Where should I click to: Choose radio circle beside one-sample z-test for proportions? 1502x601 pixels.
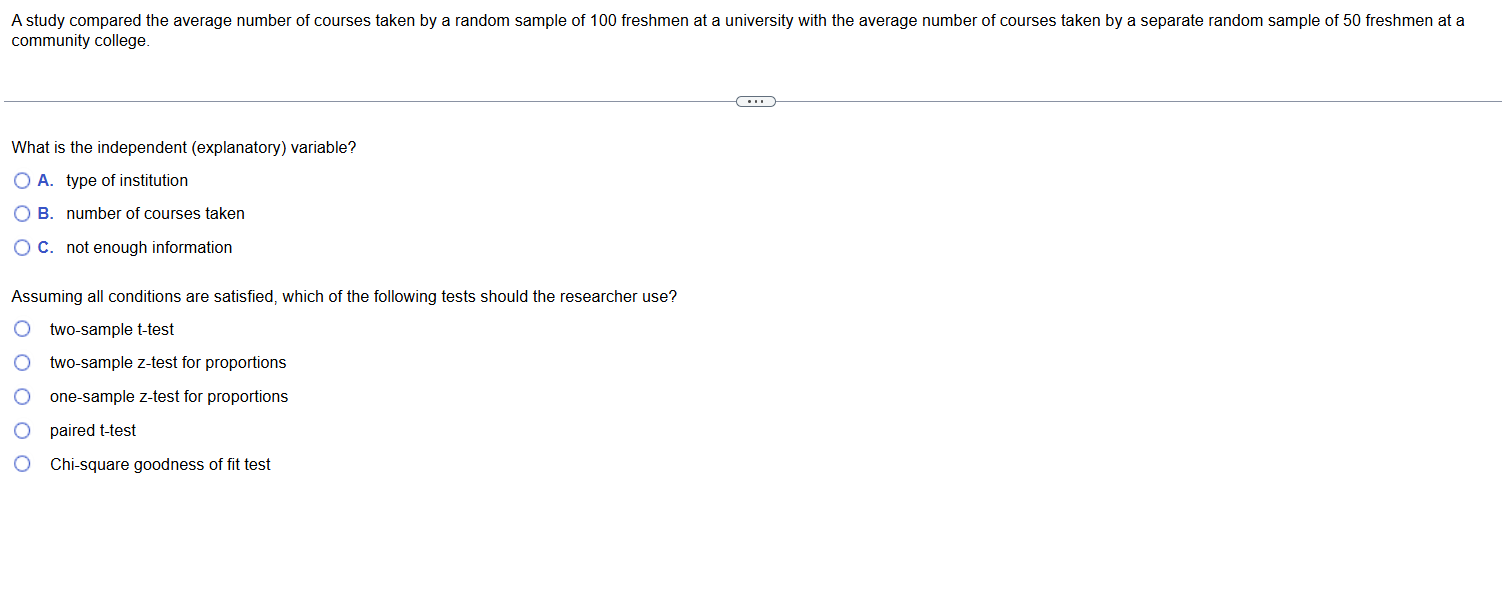pos(22,397)
